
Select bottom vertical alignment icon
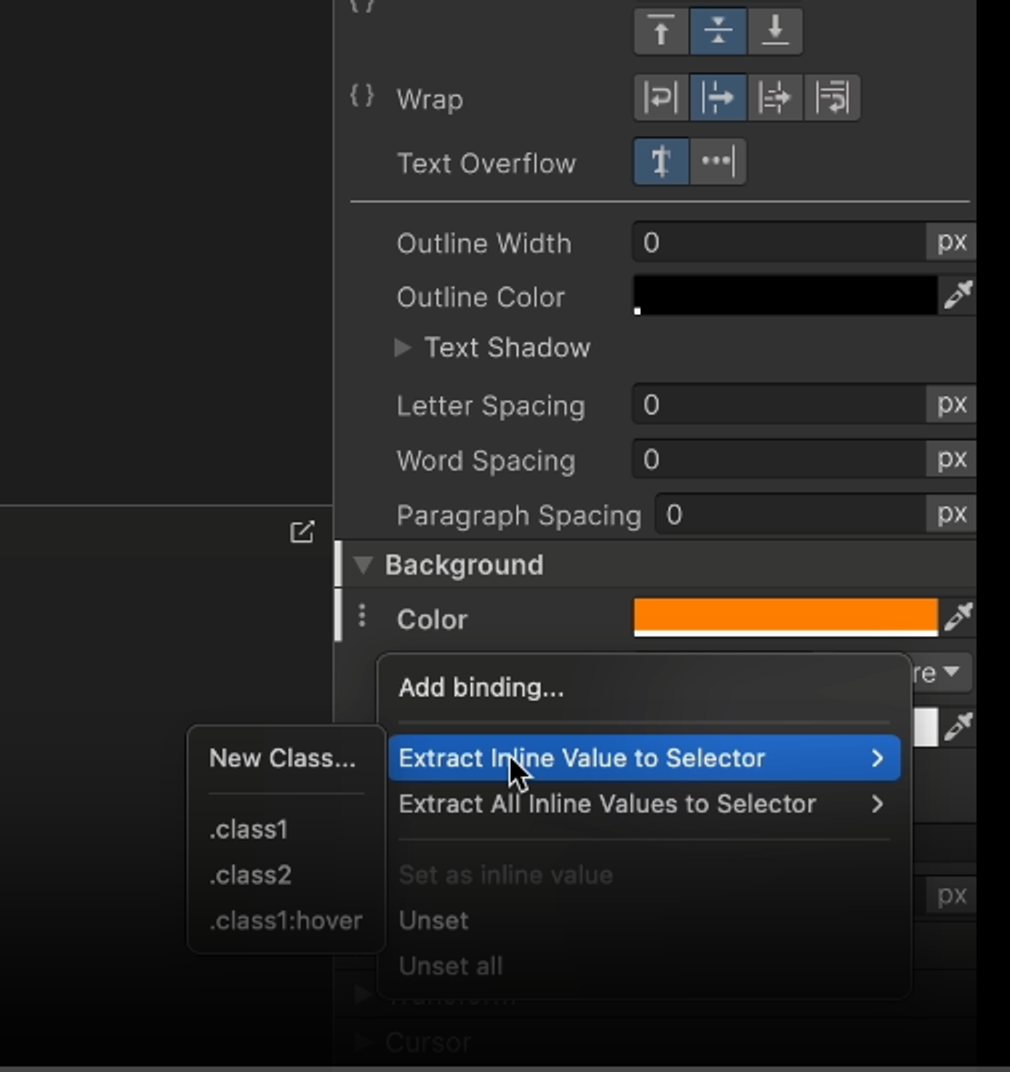coord(775,31)
